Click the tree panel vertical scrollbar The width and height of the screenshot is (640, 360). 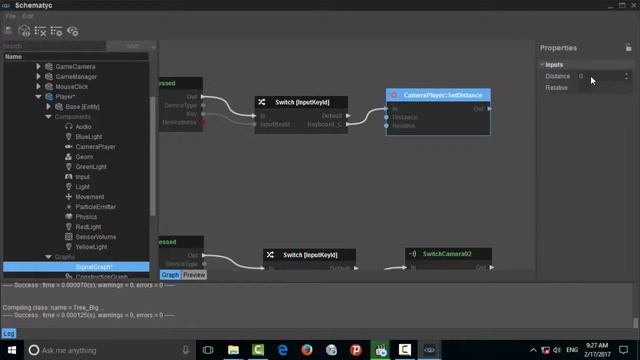(x=153, y=157)
